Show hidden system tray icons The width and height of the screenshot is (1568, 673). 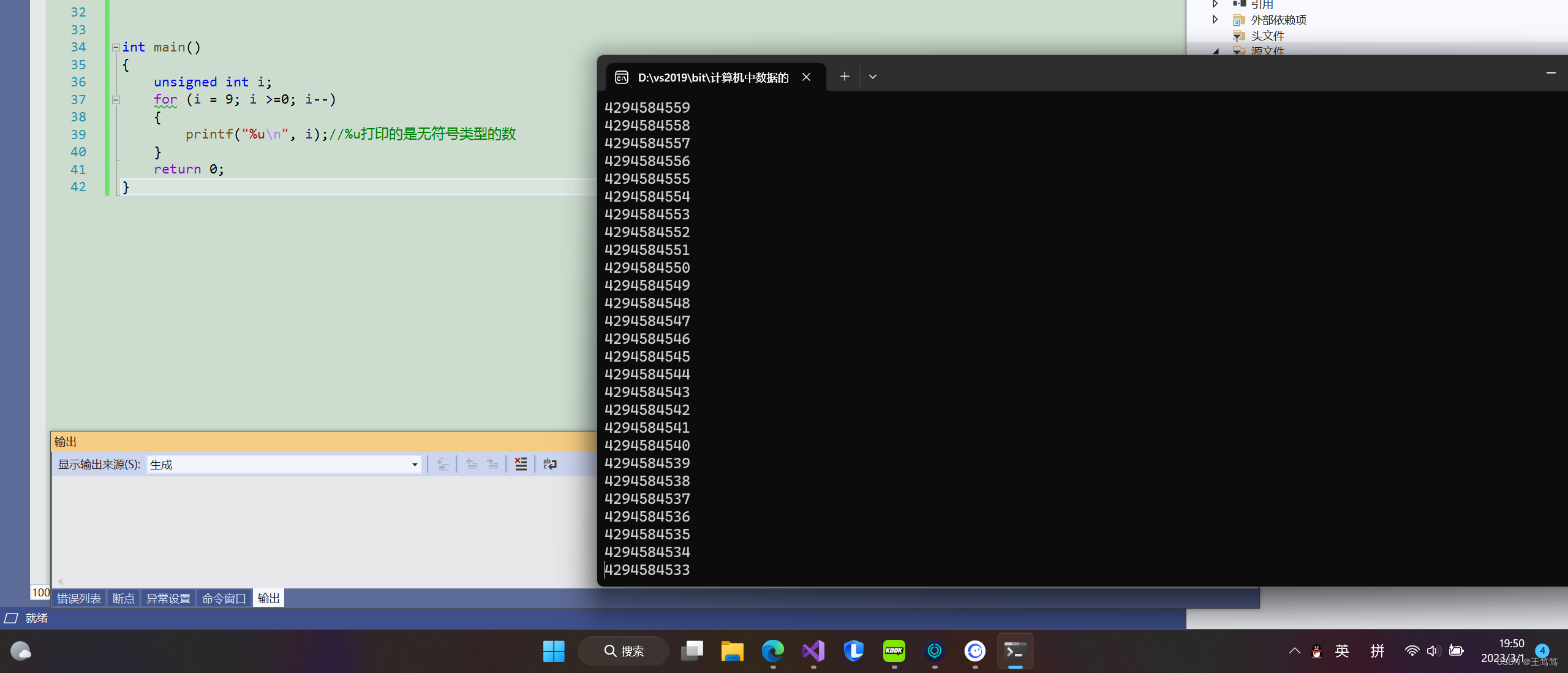click(1294, 651)
